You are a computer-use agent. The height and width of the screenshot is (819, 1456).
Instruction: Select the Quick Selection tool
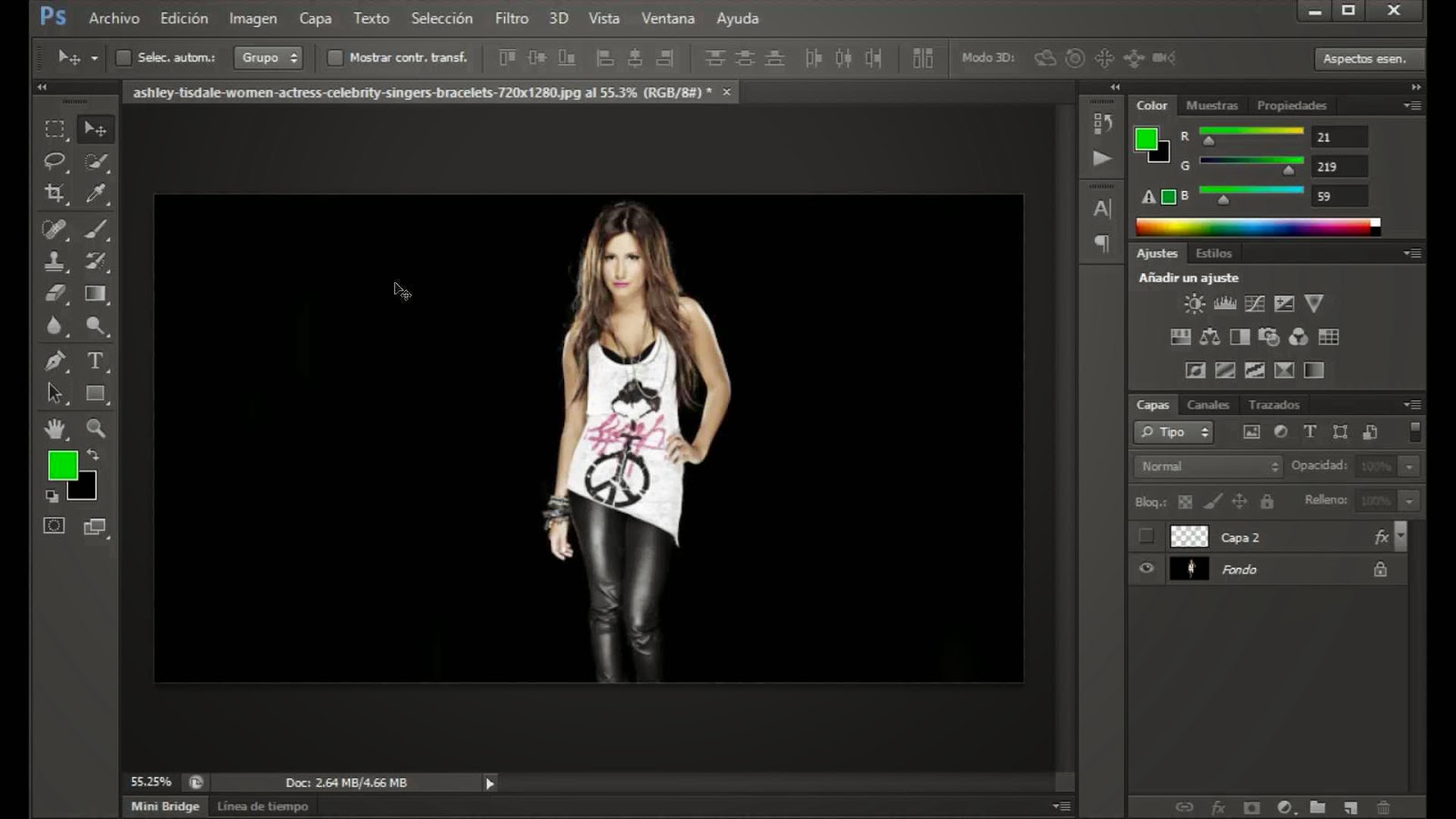(x=95, y=161)
